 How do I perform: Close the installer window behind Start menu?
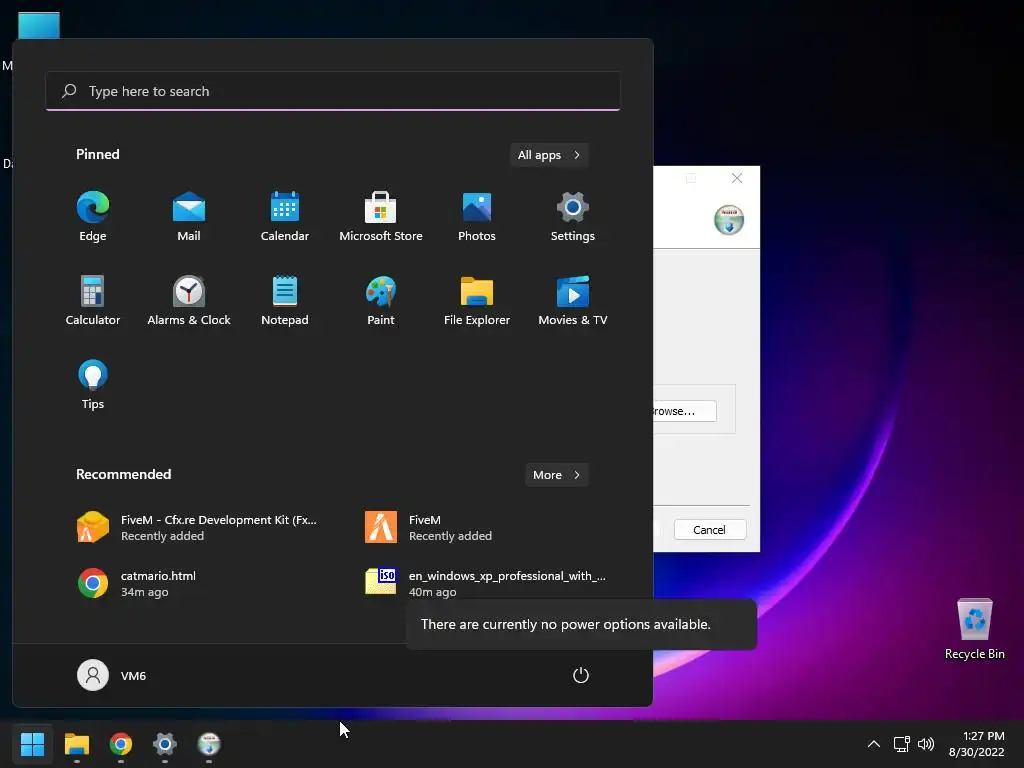point(737,178)
